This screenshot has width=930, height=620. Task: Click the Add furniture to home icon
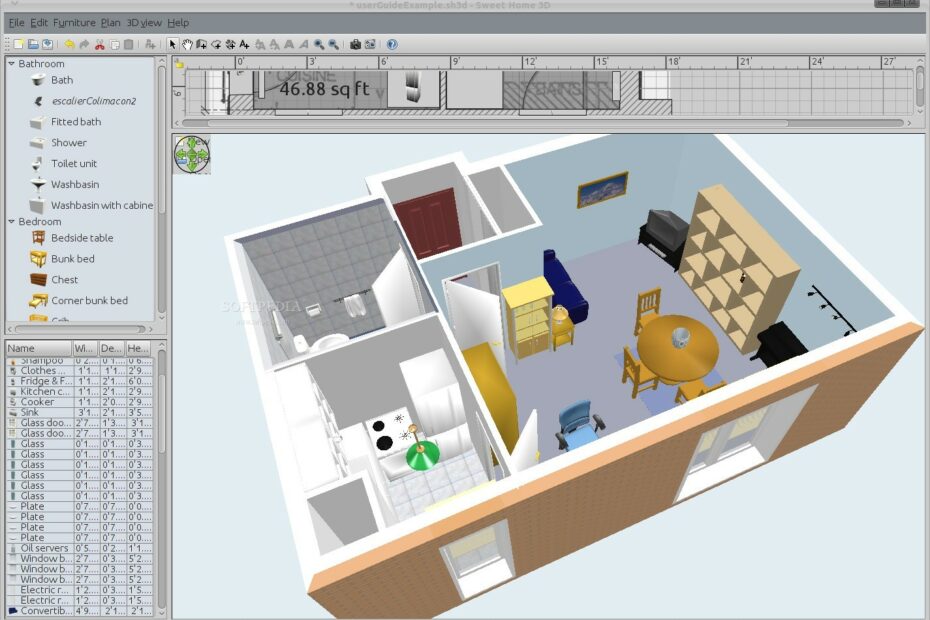pyautogui.click(x=150, y=44)
